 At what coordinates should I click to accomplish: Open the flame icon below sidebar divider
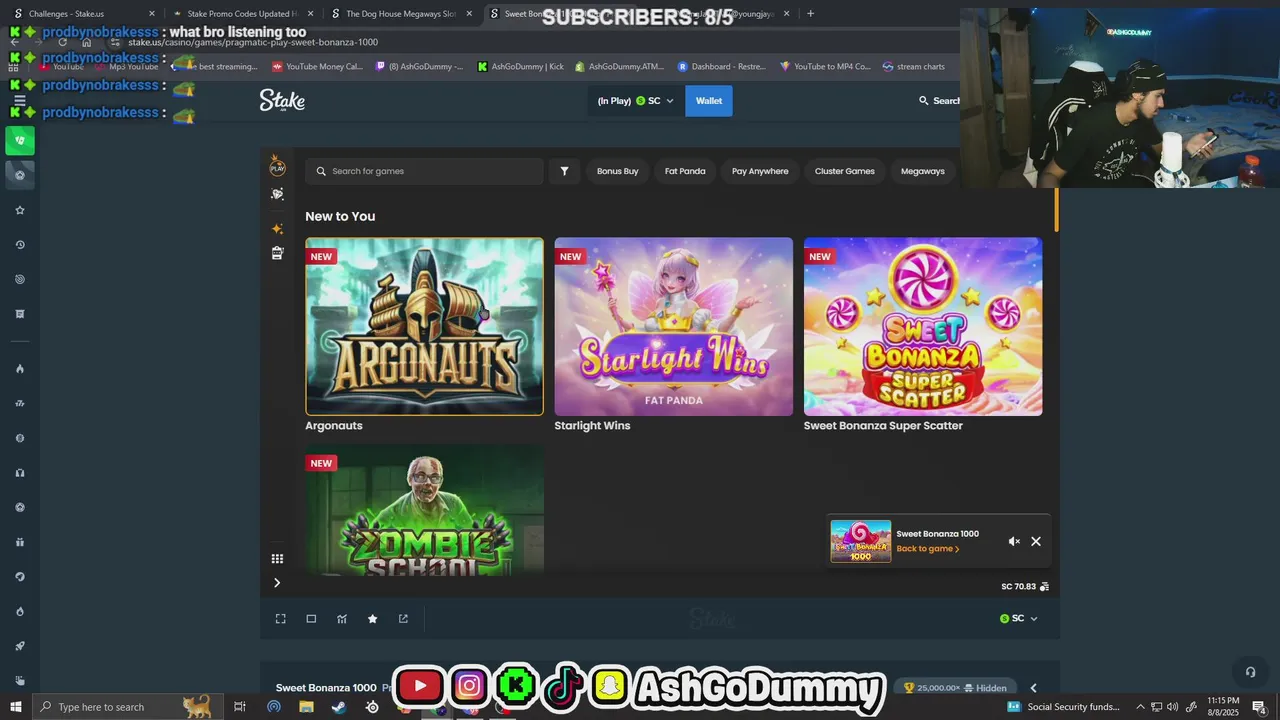coord(20,369)
